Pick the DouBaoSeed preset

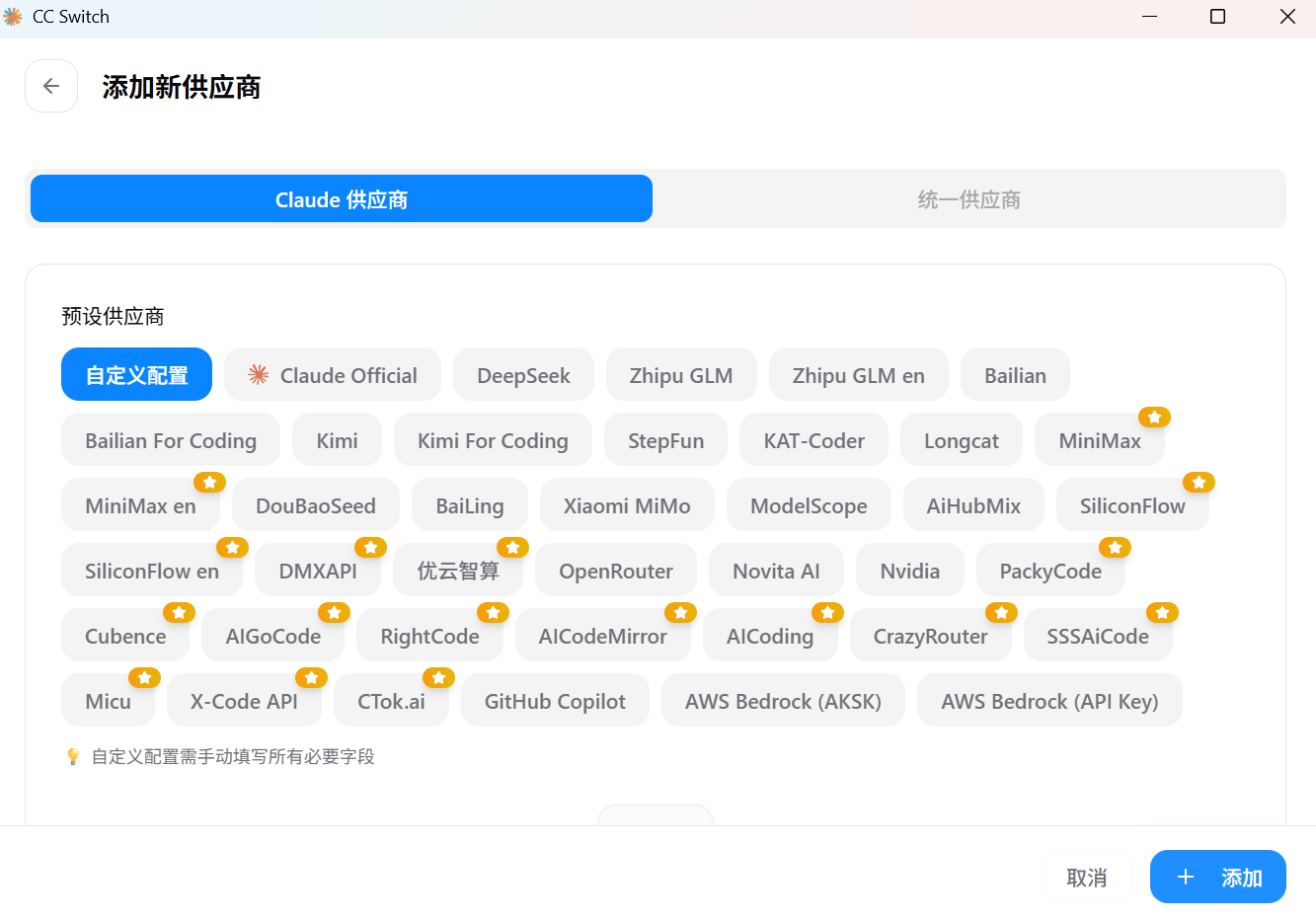coord(316,504)
